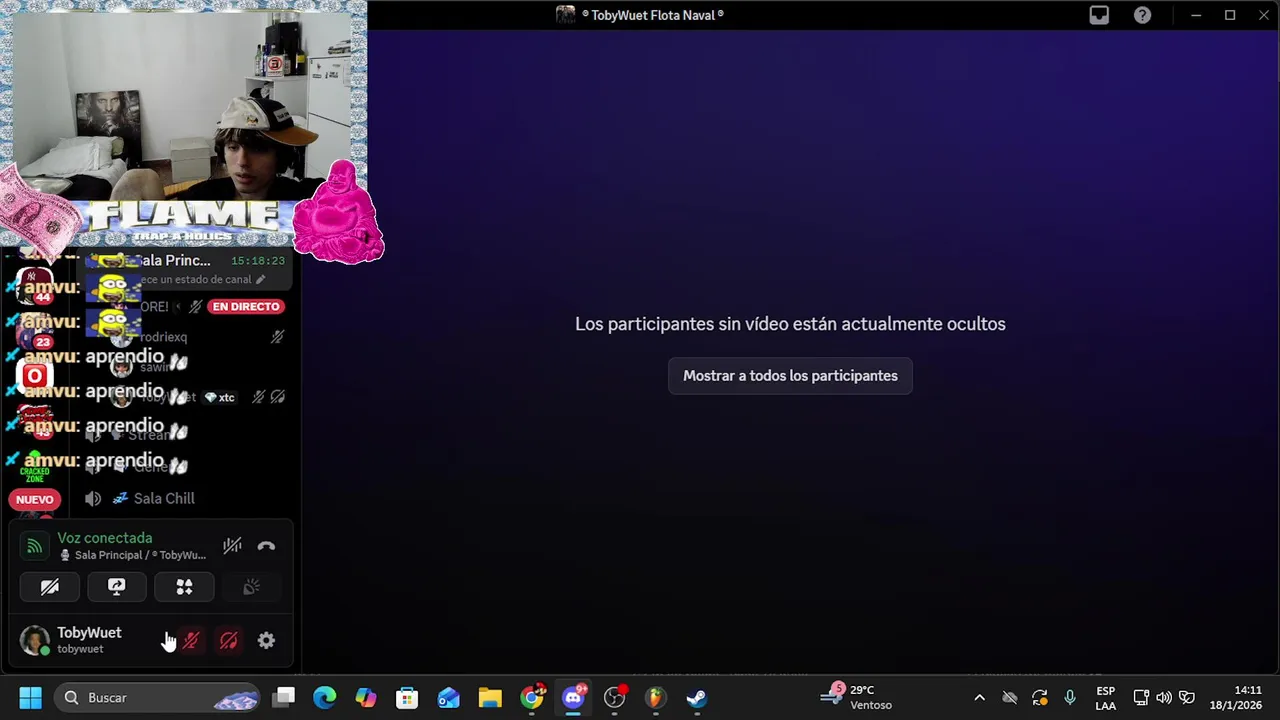Open the soundboard button
This screenshot has width=1280, height=720.
pos(251,587)
